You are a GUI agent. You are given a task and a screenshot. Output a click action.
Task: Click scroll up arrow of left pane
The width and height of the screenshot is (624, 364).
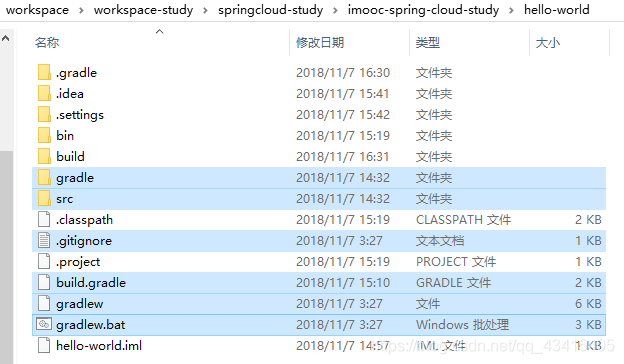6,38
